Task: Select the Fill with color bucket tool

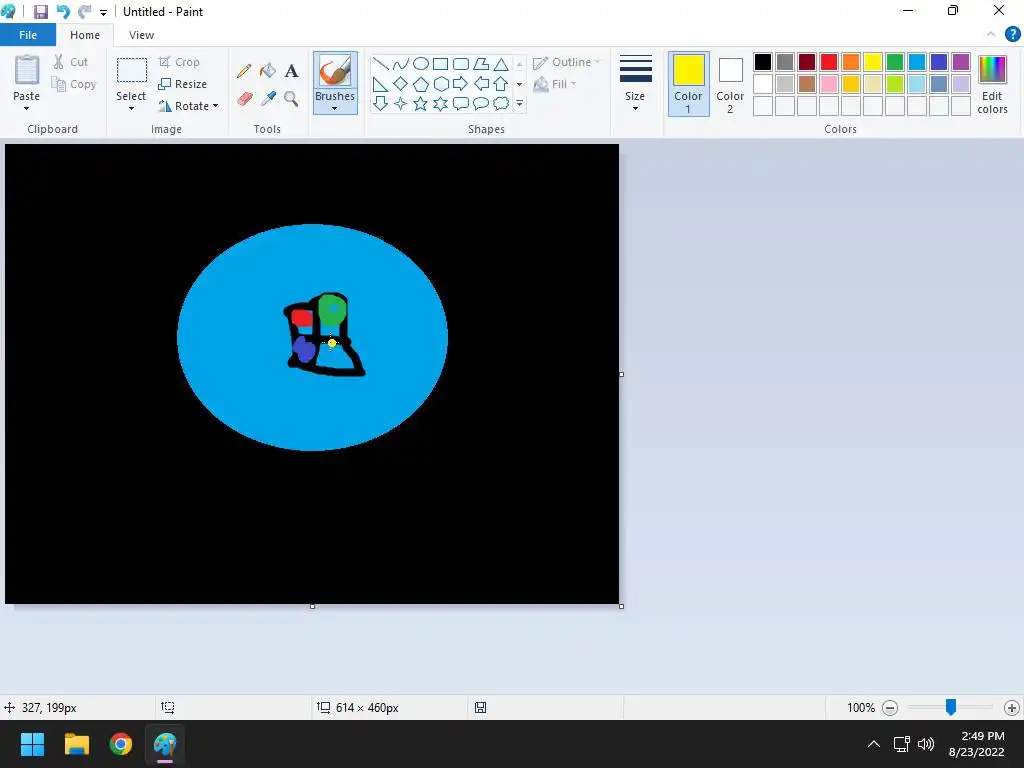Action: click(268, 71)
